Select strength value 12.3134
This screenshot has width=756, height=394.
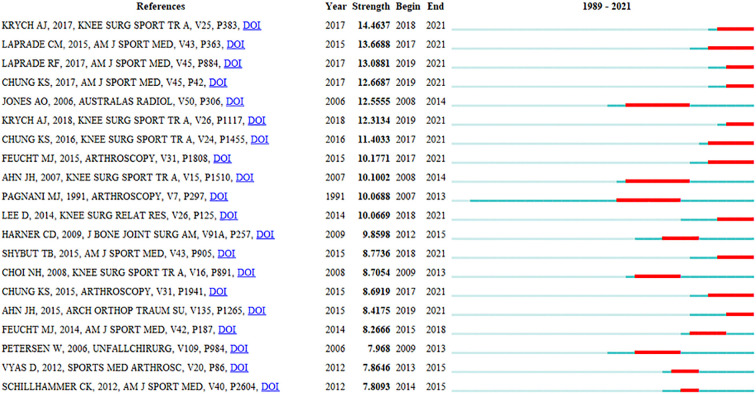click(x=374, y=121)
